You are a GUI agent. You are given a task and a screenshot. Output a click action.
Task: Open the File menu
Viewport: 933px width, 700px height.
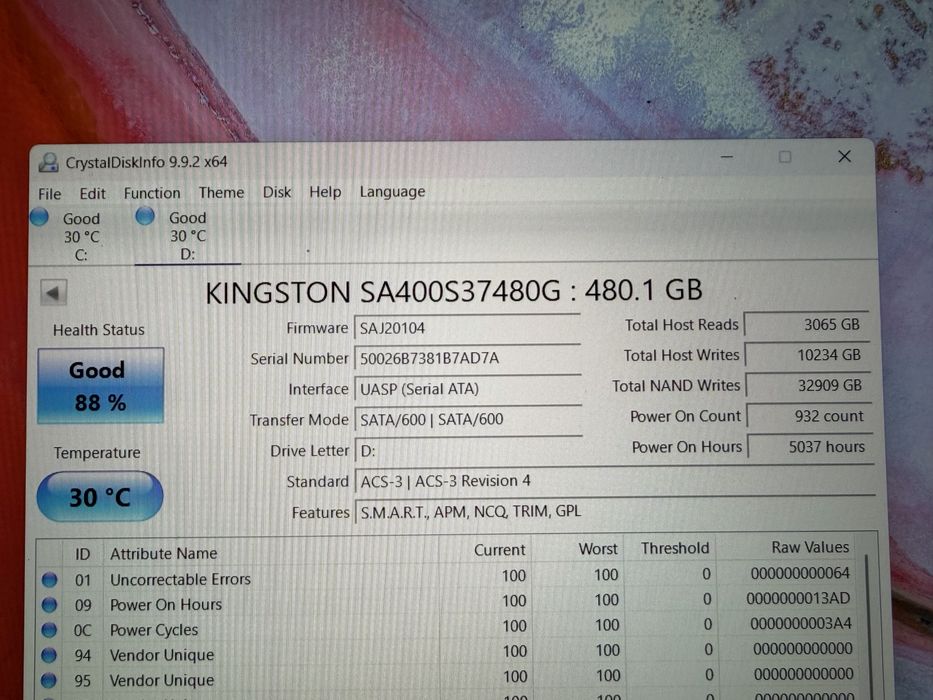49,194
